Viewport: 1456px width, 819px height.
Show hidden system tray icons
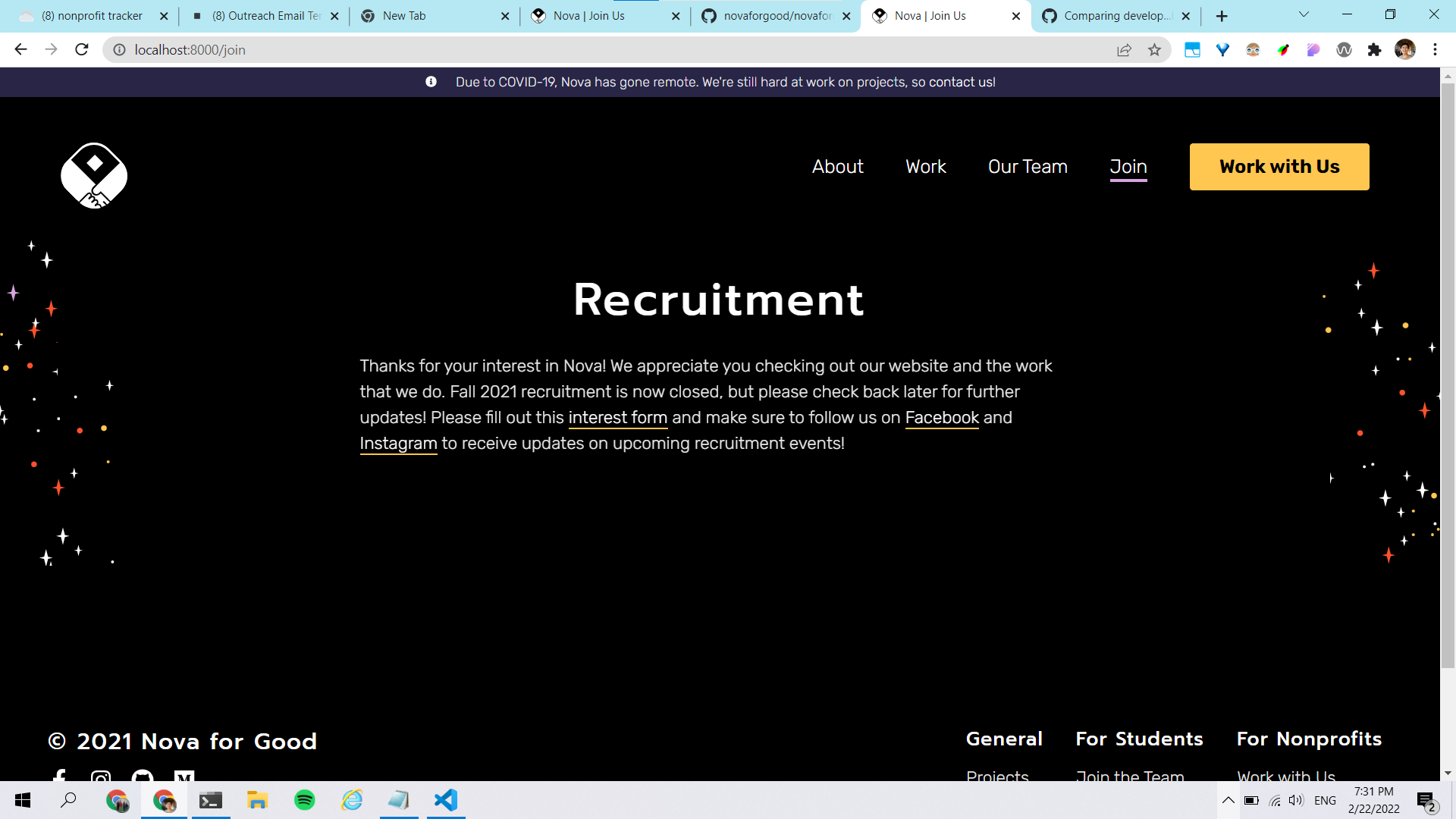click(1228, 800)
